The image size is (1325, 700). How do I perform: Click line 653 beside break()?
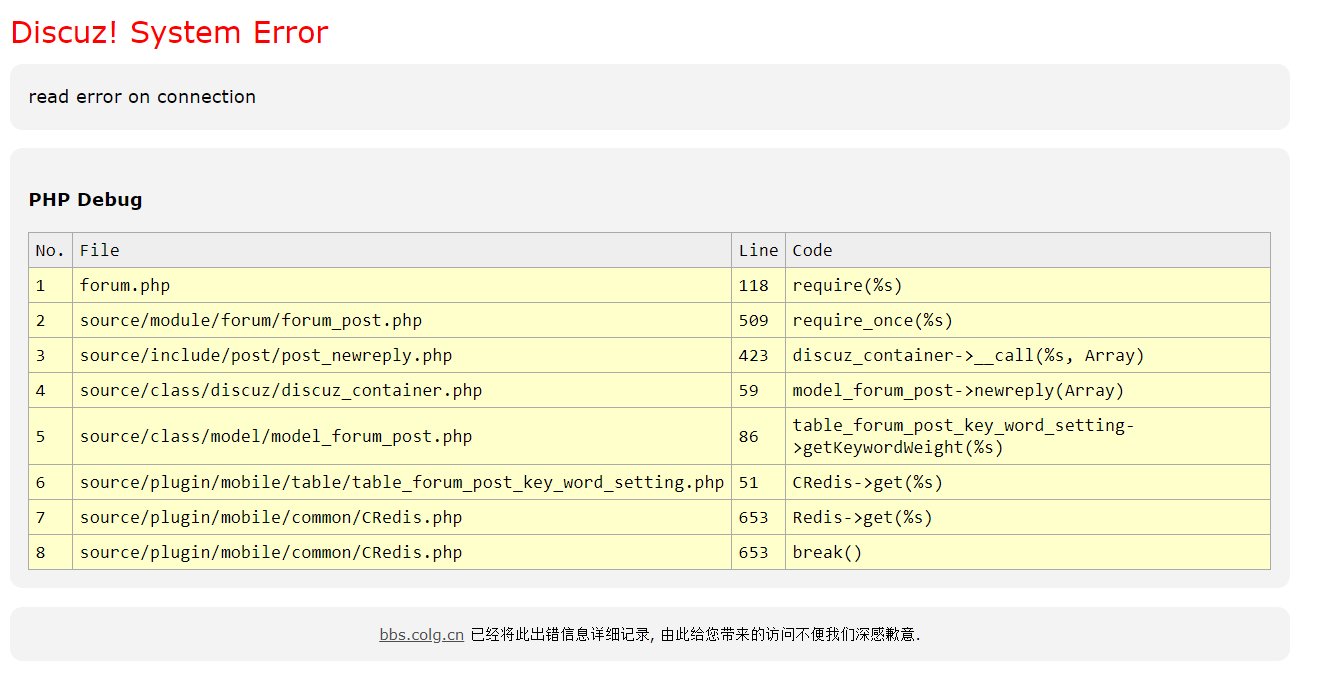pyautogui.click(x=758, y=552)
